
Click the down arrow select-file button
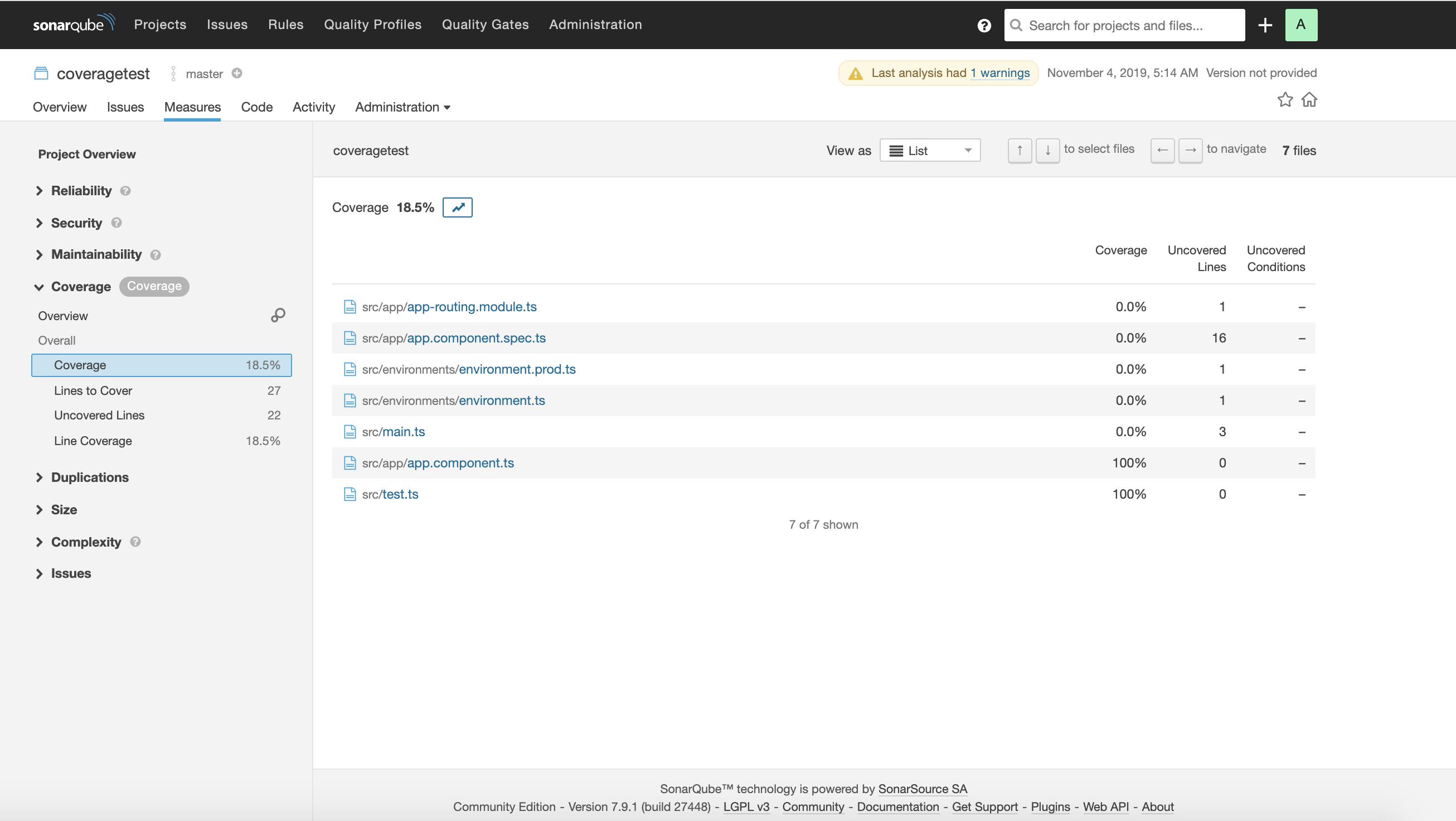coord(1047,151)
